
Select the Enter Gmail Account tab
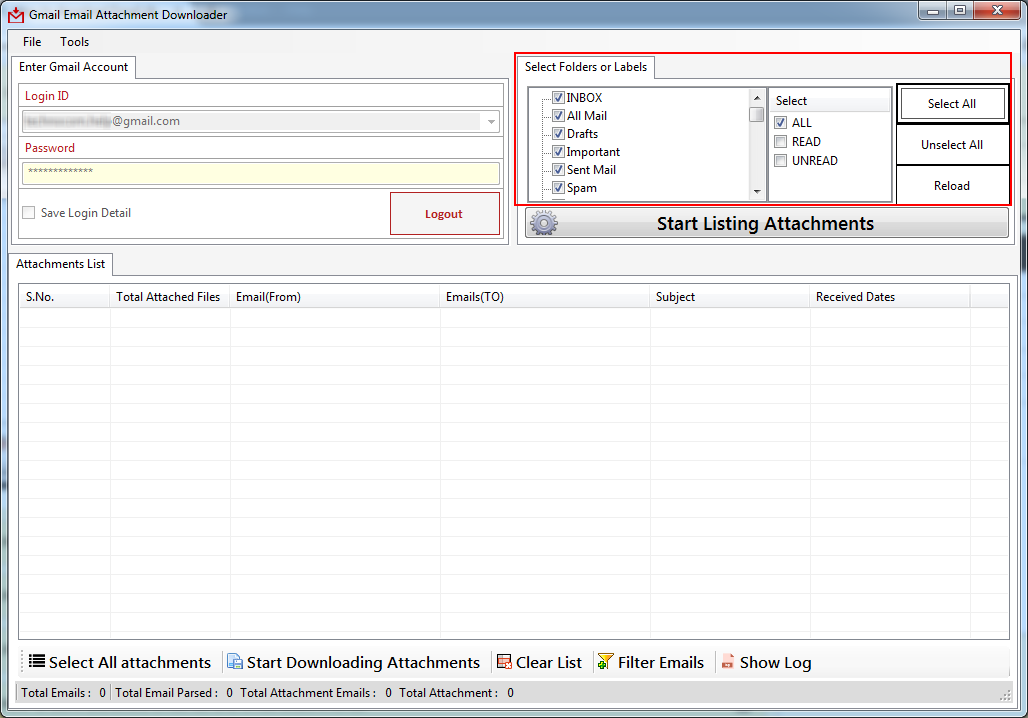click(73, 67)
